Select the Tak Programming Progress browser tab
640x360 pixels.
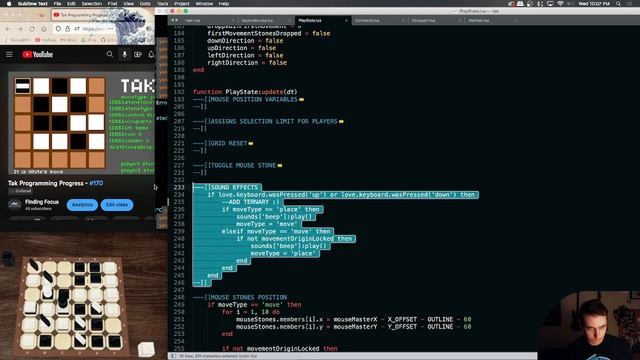pyautogui.click(x=84, y=15)
